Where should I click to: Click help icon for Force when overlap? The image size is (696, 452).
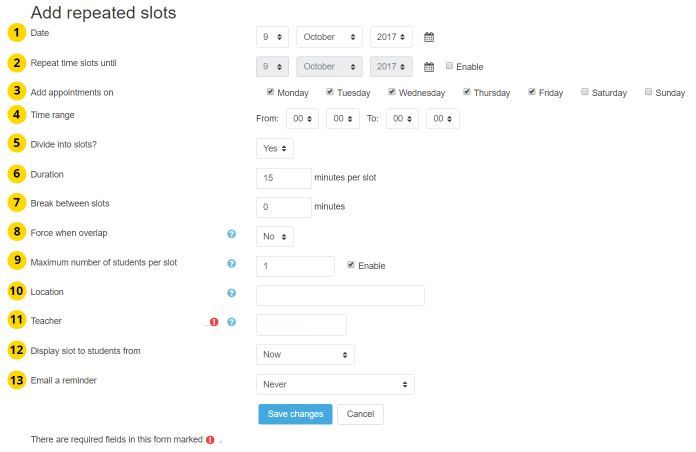(231, 234)
